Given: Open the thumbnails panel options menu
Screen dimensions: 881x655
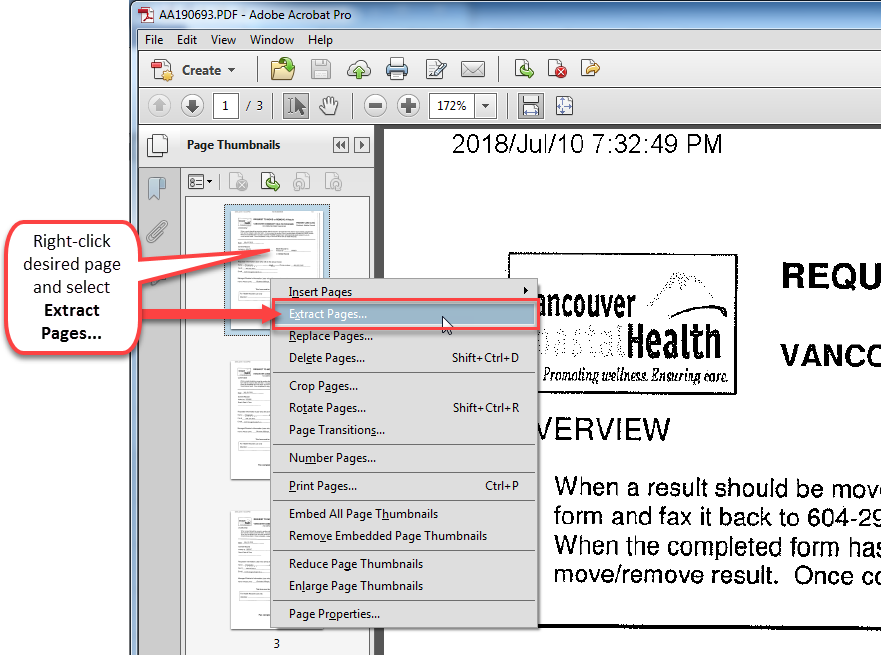Looking at the screenshot, I should click(198, 181).
